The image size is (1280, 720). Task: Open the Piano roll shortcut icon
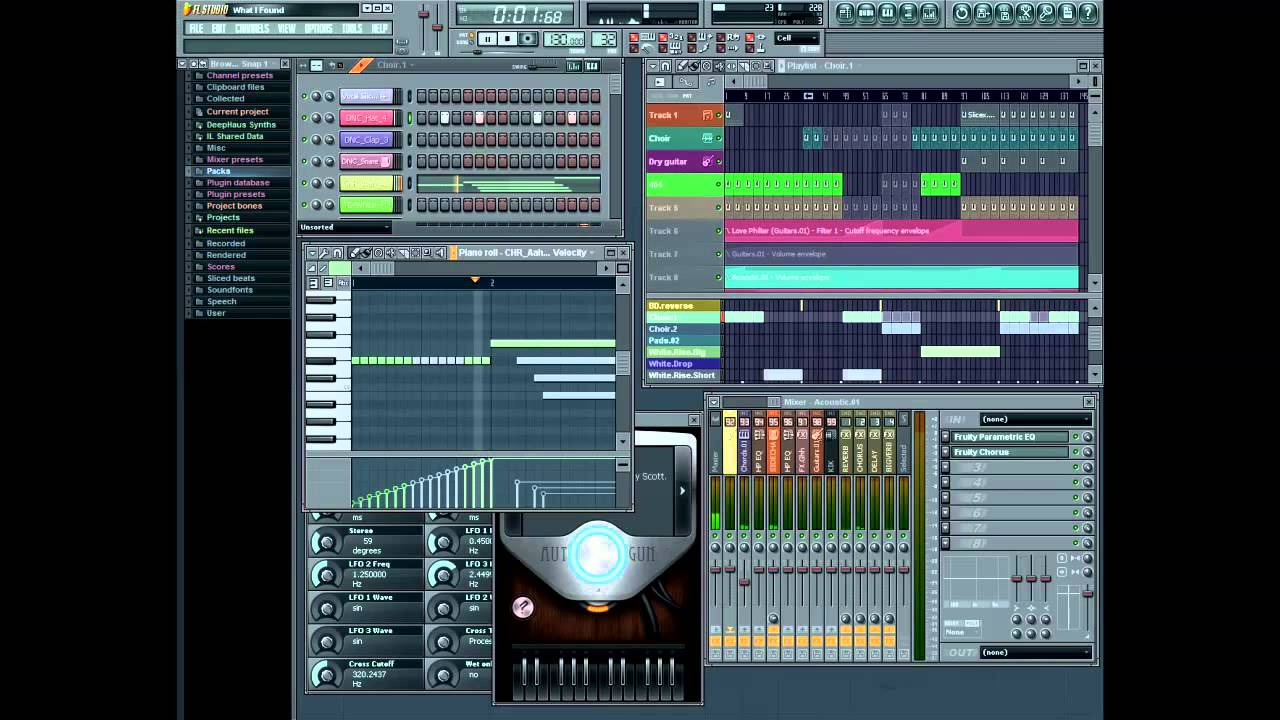(887, 13)
